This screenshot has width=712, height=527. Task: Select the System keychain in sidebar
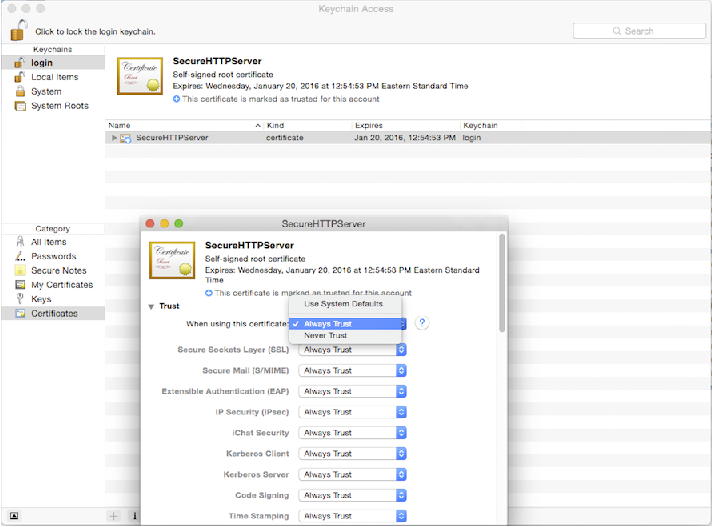pos(45,91)
